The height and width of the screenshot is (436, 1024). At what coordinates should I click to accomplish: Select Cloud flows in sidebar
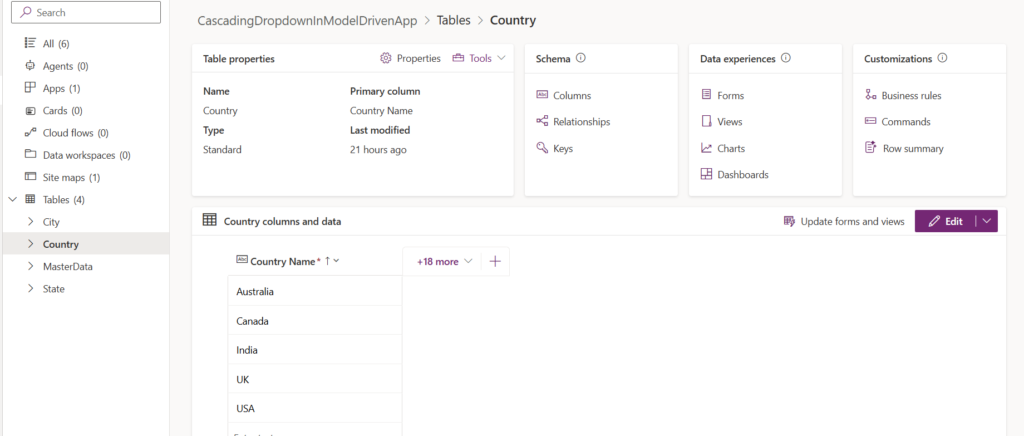75,133
